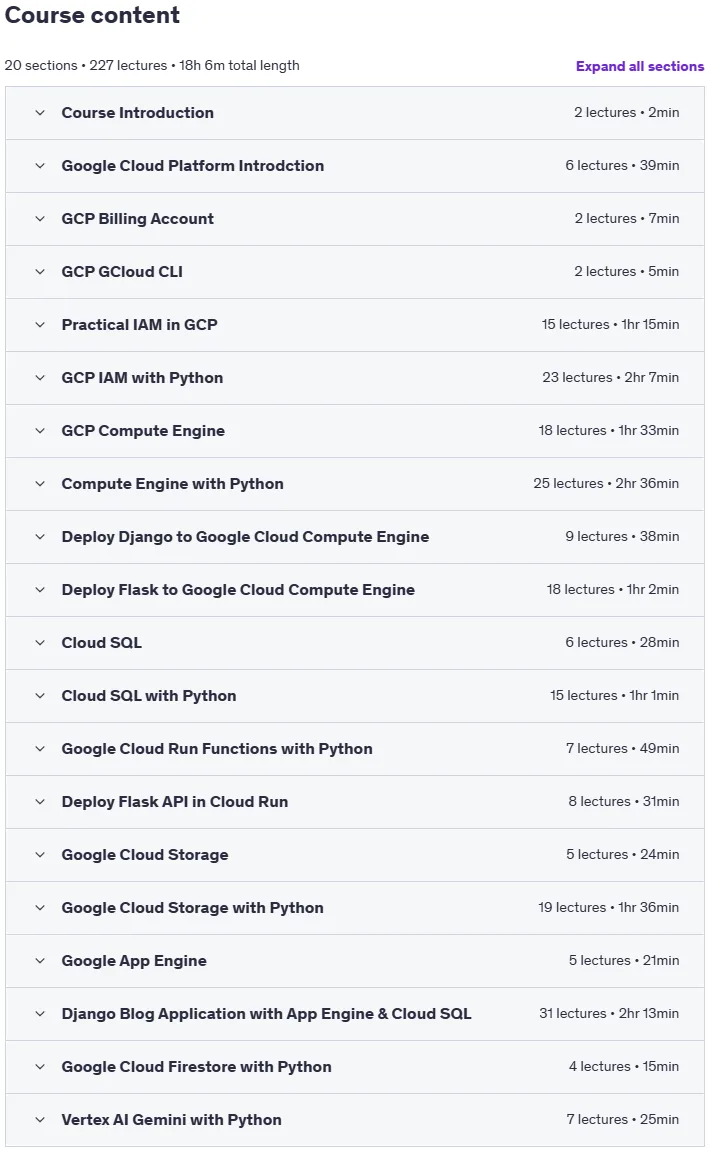The height and width of the screenshot is (1149, 710).
Task: Click the '25 lectures • 2hr 36min' text
Action: click(x=606, y=484)
